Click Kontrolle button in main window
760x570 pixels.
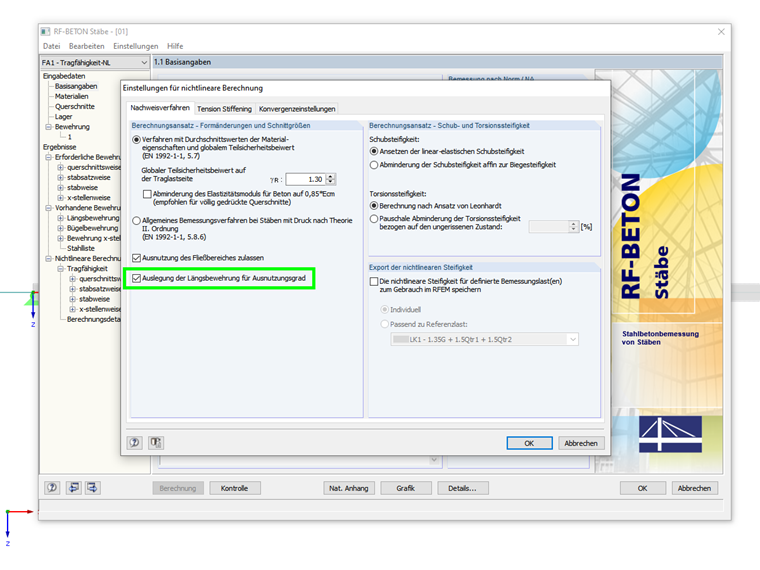(x=235, y=488)
